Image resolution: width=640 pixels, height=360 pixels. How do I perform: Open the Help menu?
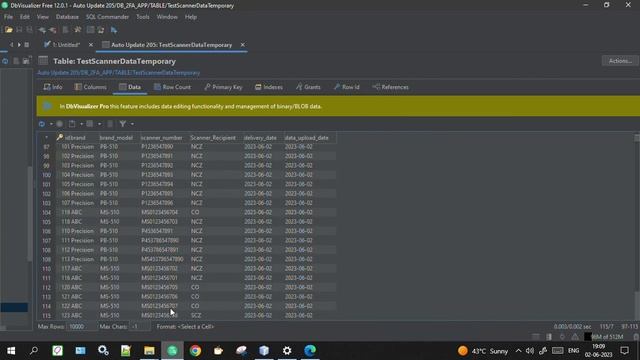pyautogui.click(x=191, y=17)
